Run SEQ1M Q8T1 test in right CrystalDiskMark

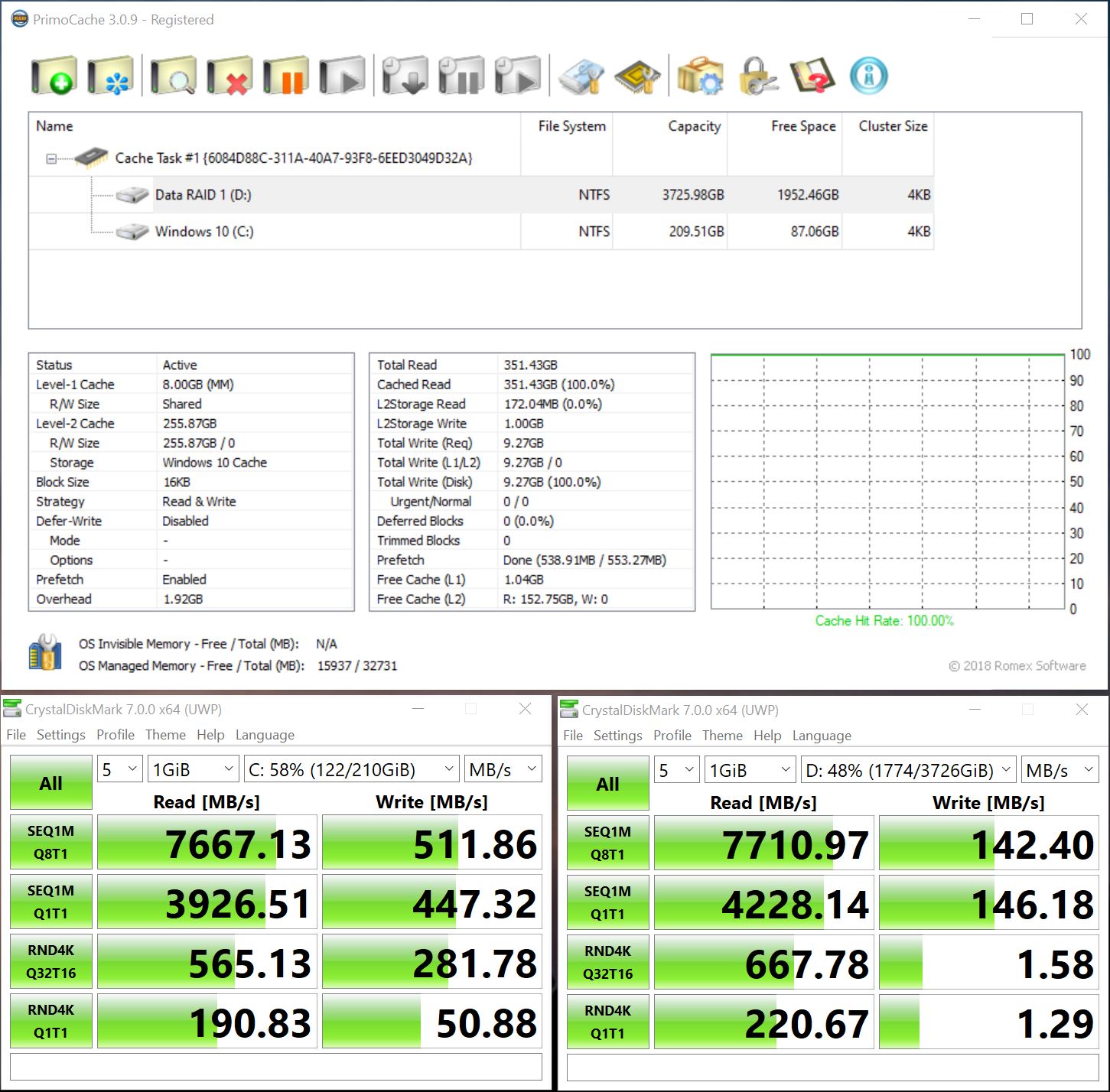[608, 843]
